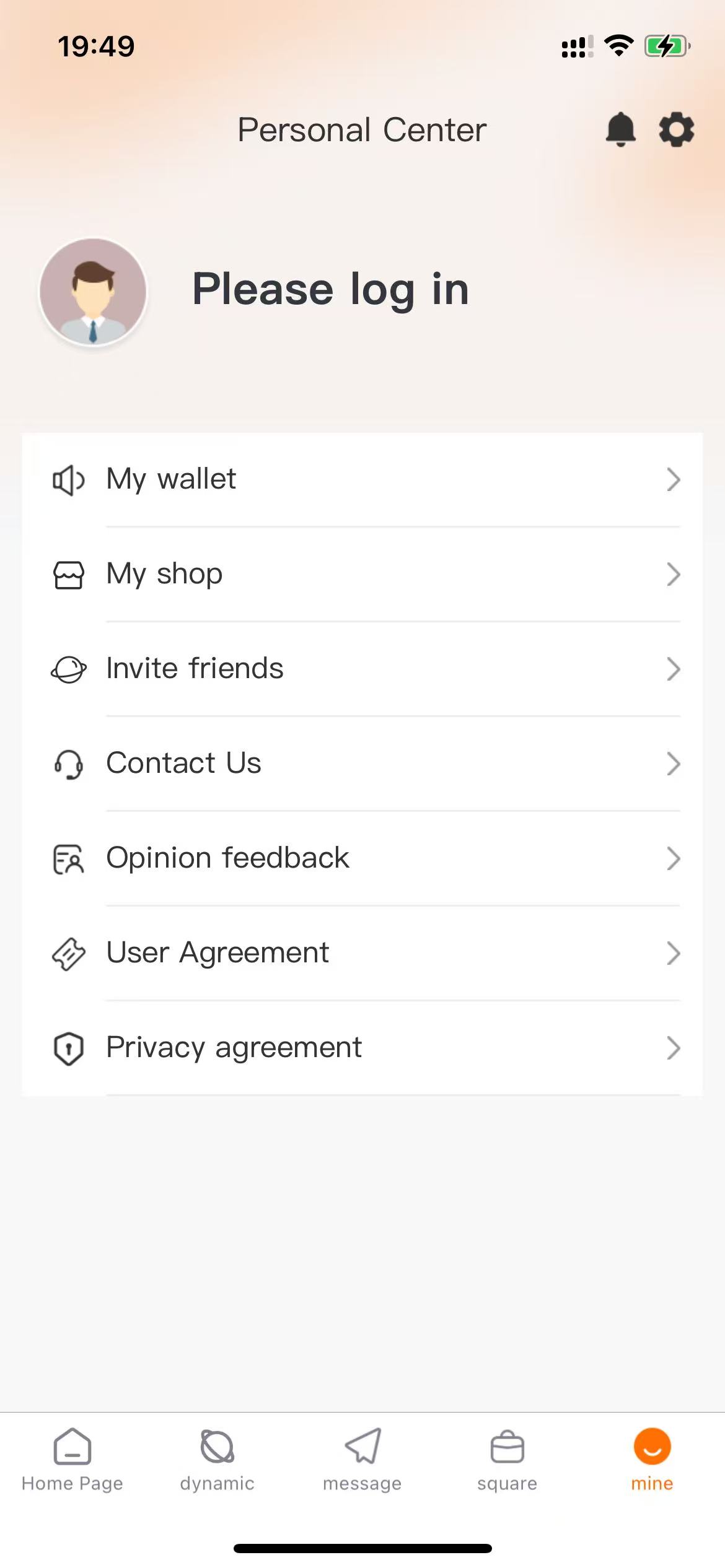
Task: Tap the Please log in text
Action: 330,289
